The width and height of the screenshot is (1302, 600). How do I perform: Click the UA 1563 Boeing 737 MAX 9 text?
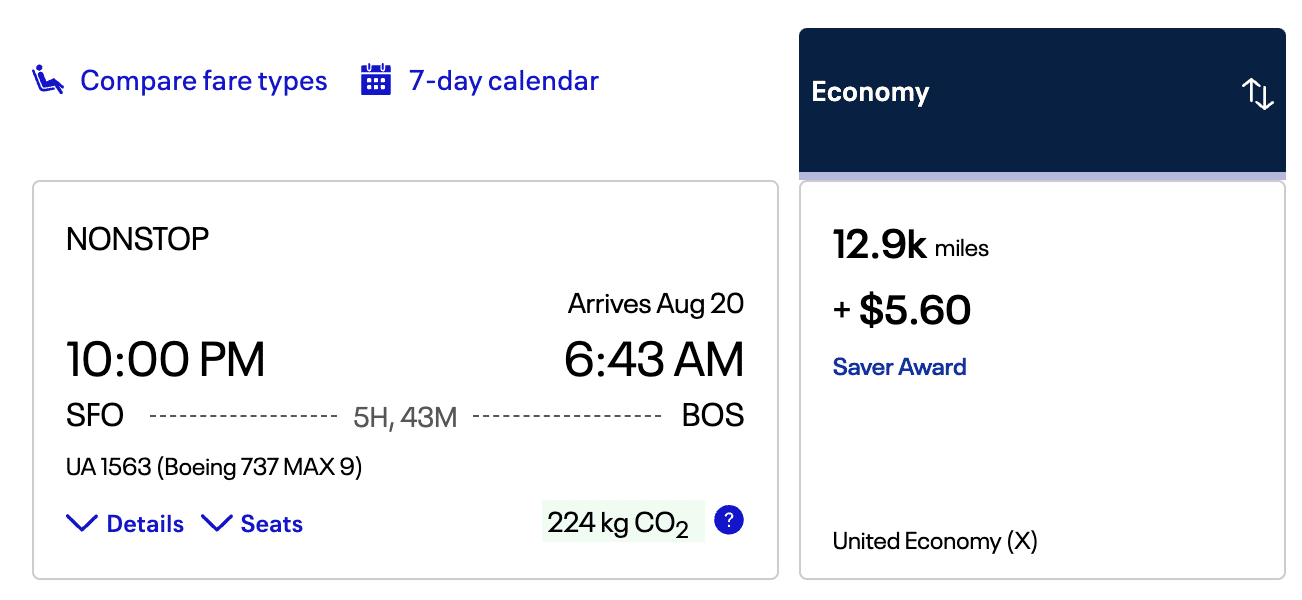(x=214, y=467)
